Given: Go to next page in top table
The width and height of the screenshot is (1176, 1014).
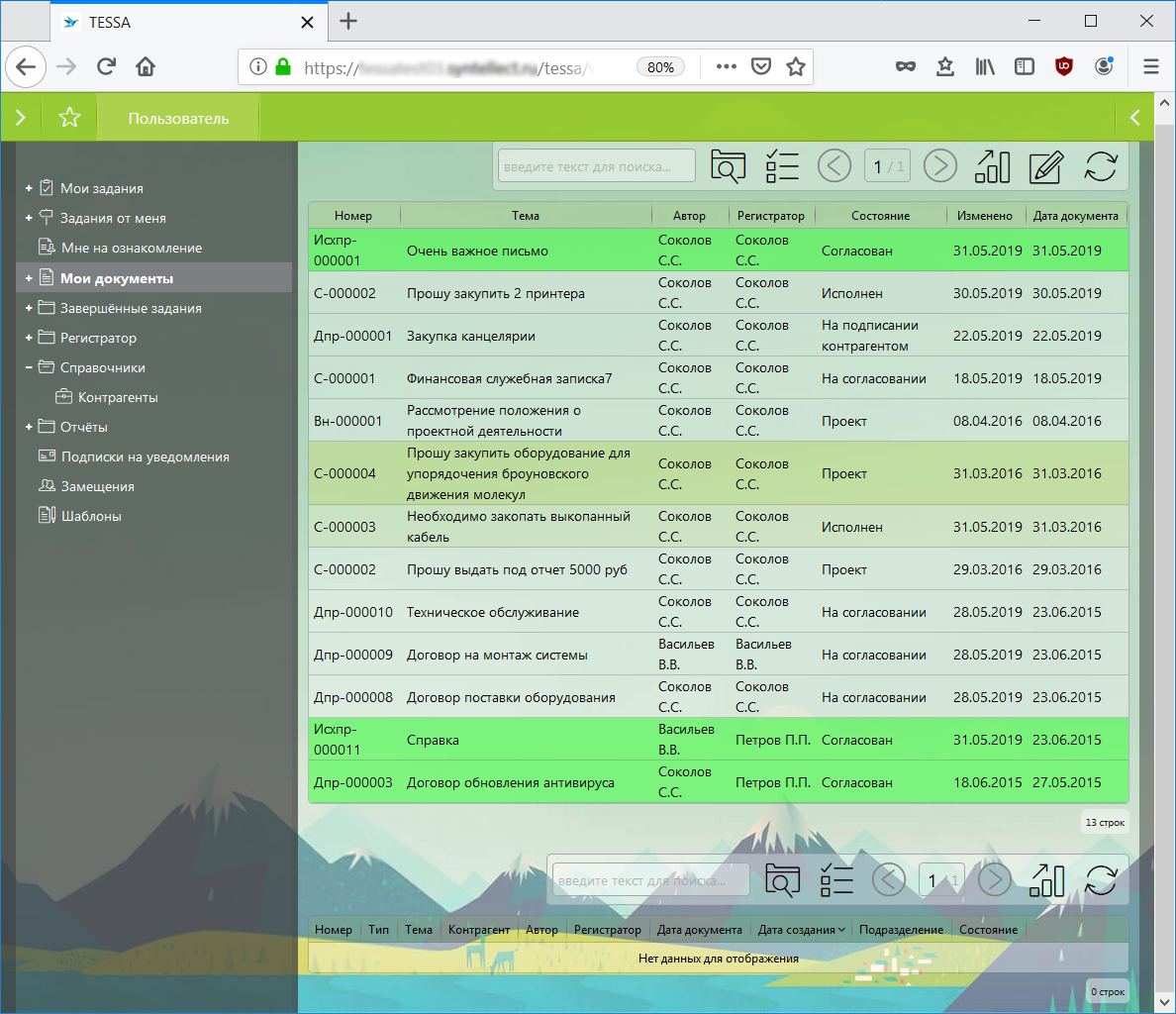Looking at the screenshot, I should (939, 166).
